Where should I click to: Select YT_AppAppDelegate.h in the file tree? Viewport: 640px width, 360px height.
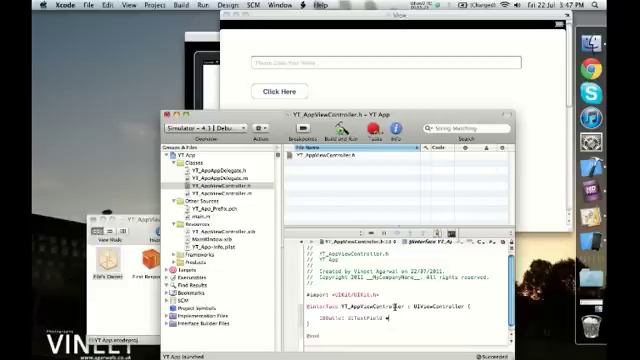[x=219, y=171]
